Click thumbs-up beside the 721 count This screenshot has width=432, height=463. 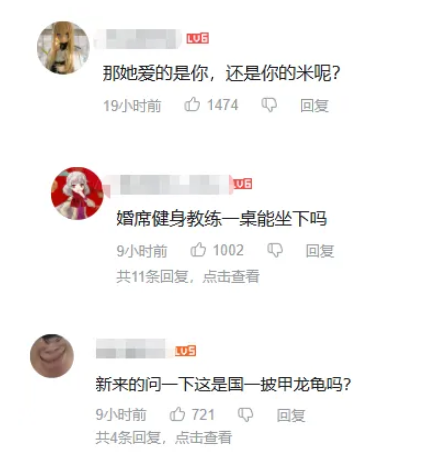coord(177,414)
